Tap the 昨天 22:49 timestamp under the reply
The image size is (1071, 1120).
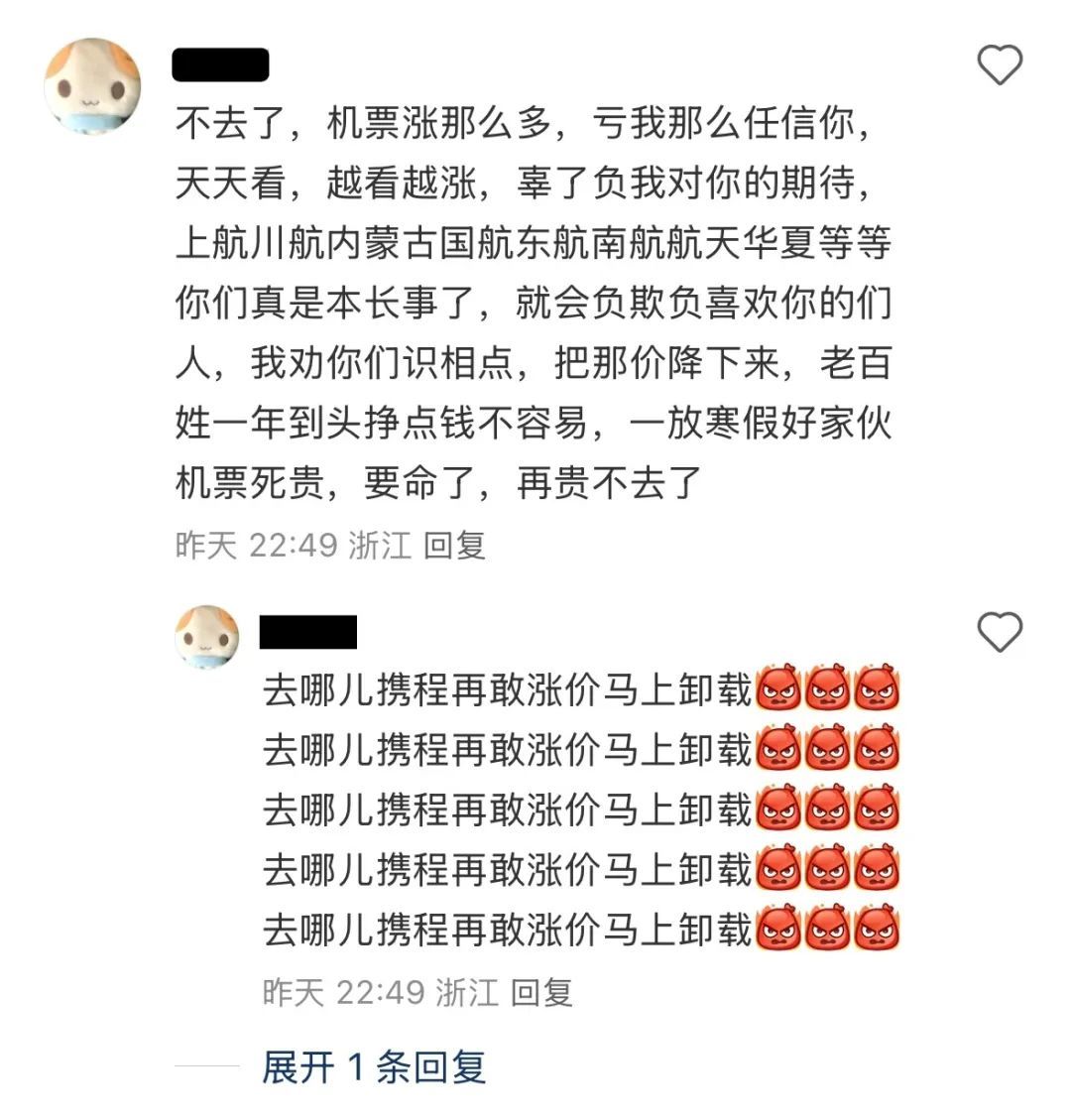(x=343, y=992)
